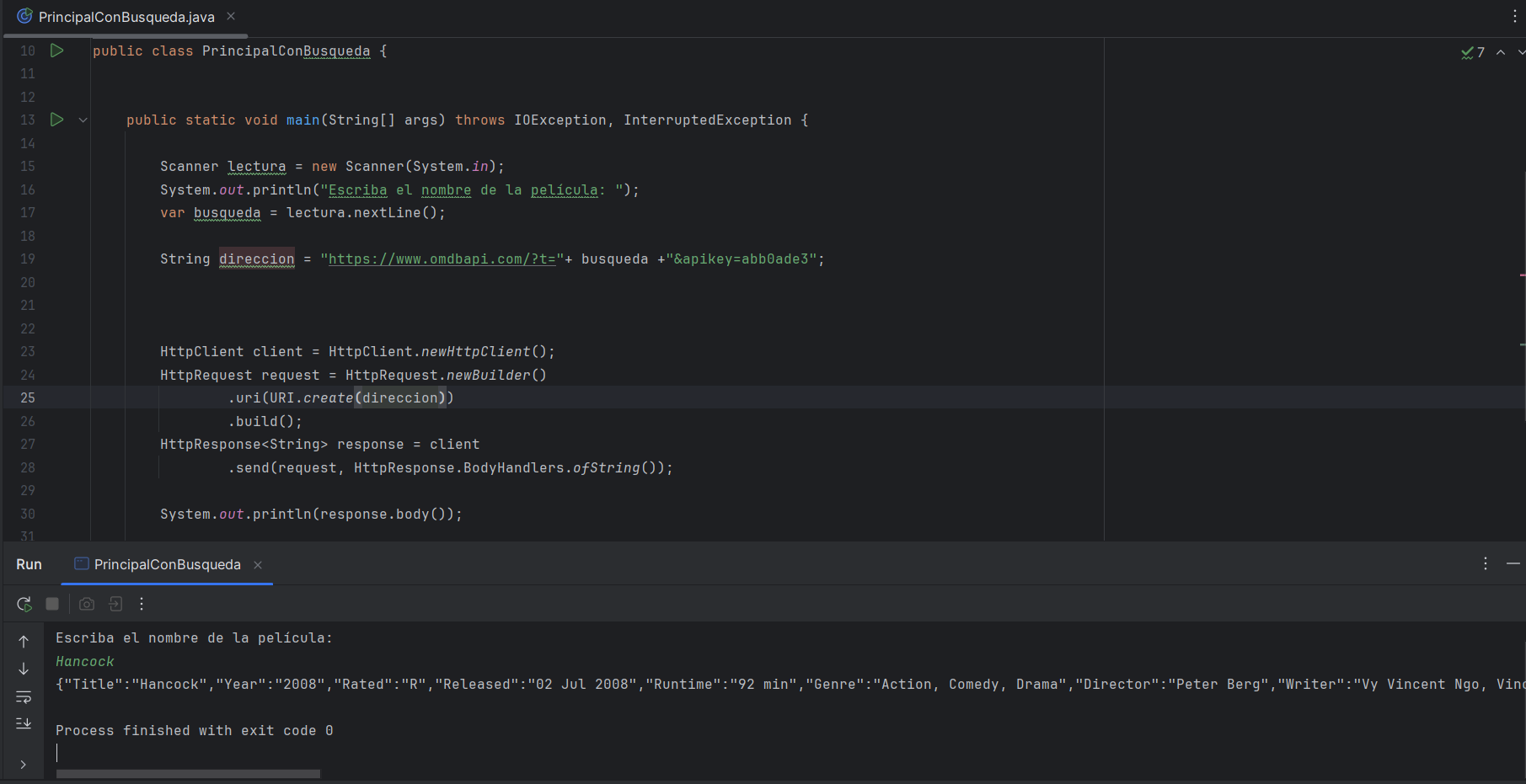Viewport: 1526px width, 784px height.
Task: Click the JSON response line in console
Action: (x=790, y=685)
